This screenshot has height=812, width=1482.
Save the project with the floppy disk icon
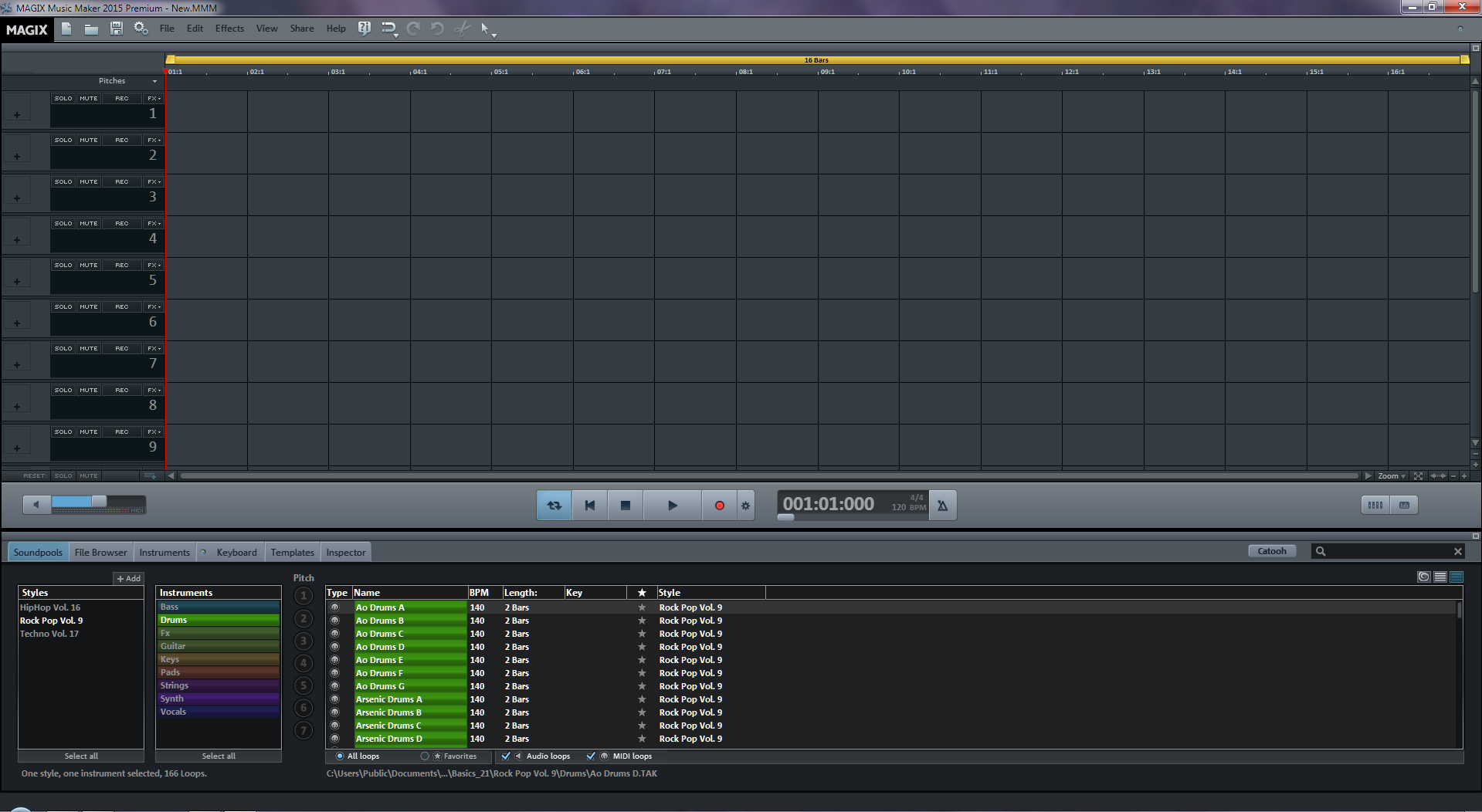coord(117,29)
